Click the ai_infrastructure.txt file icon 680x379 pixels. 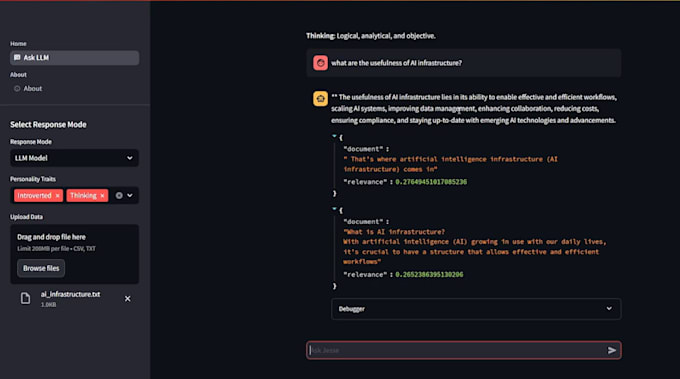pos(26,298)
